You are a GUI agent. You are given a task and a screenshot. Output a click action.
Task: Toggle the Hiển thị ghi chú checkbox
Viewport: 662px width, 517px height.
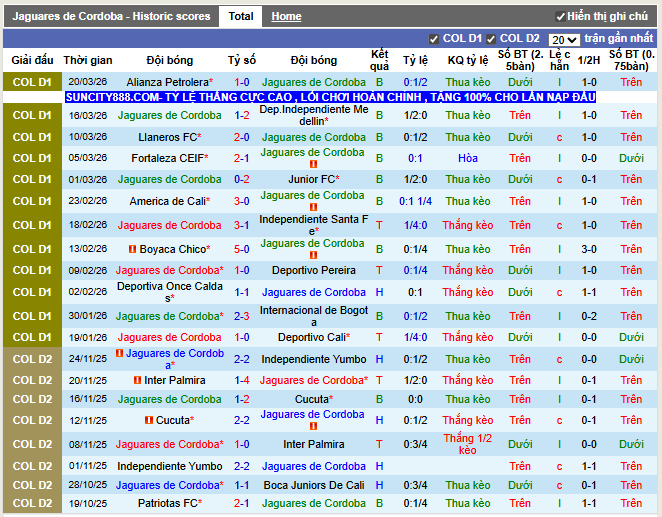click(x=561, y=17)
